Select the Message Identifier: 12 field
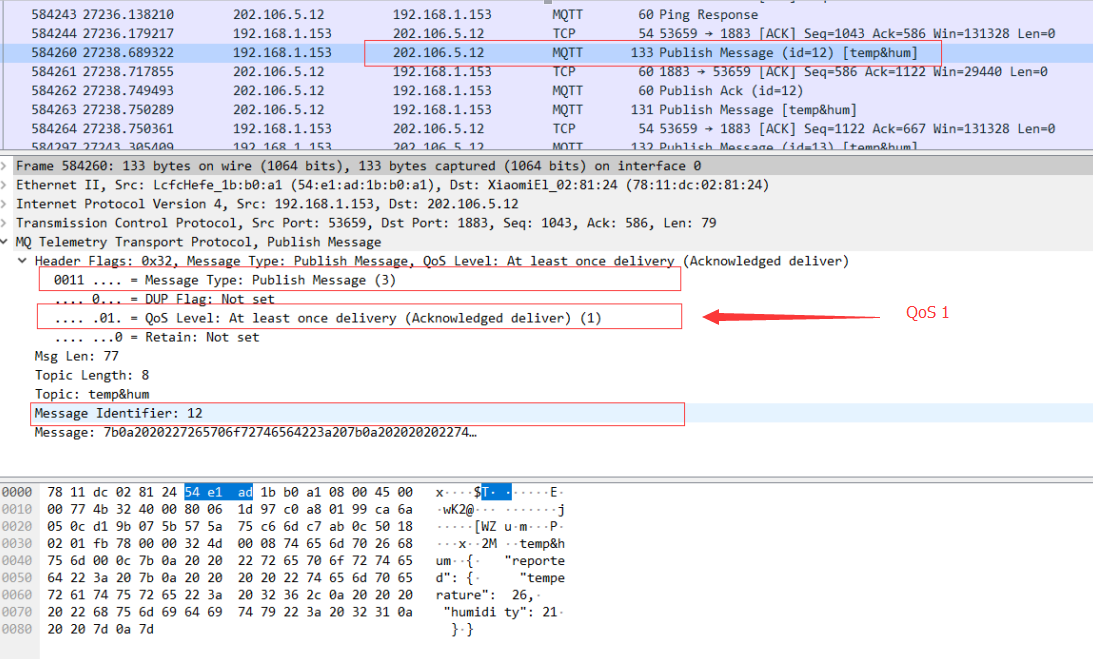 pyautogui.click(x=120, y=412)
